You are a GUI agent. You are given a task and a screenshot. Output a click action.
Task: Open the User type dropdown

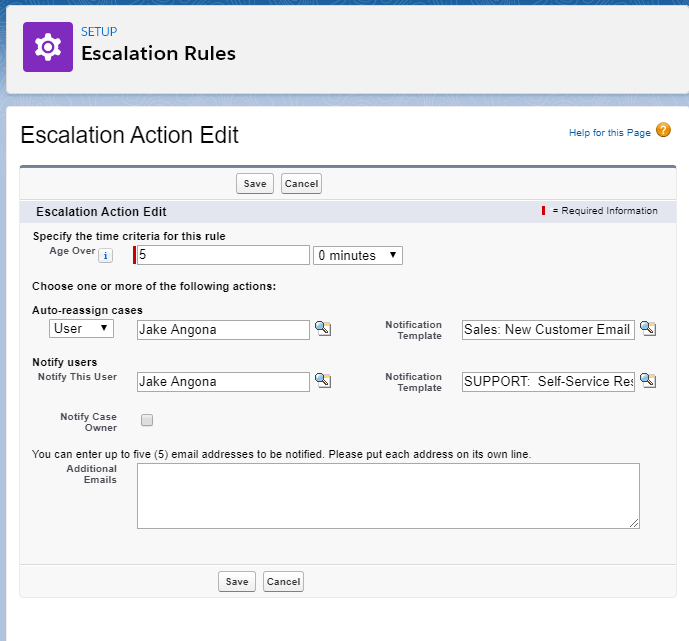click(x=81, y=329)
